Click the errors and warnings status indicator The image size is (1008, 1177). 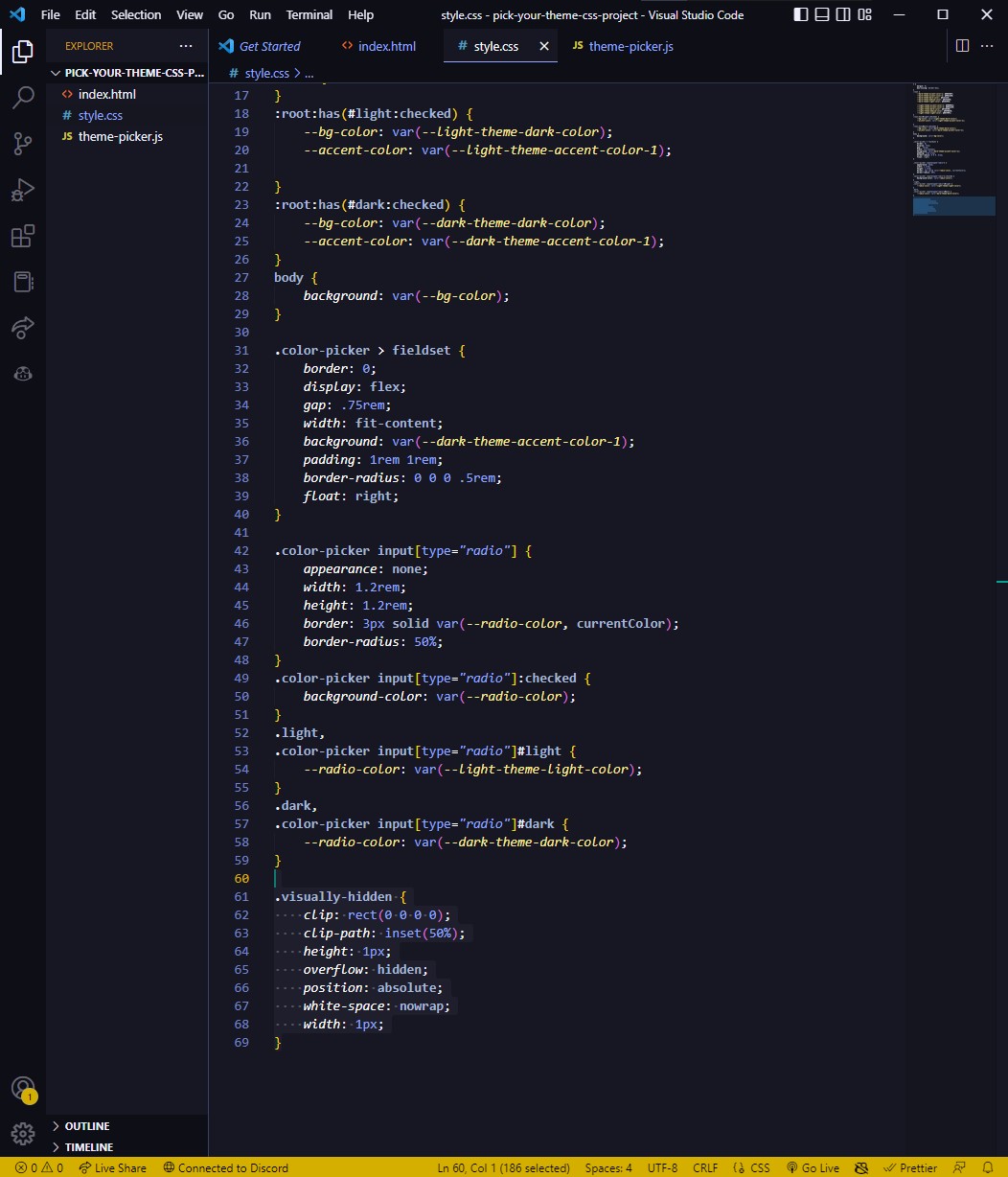tap(39, 1167)
